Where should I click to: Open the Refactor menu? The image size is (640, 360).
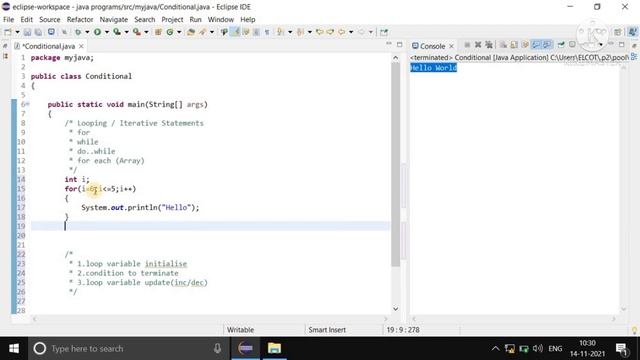[80, 20]
